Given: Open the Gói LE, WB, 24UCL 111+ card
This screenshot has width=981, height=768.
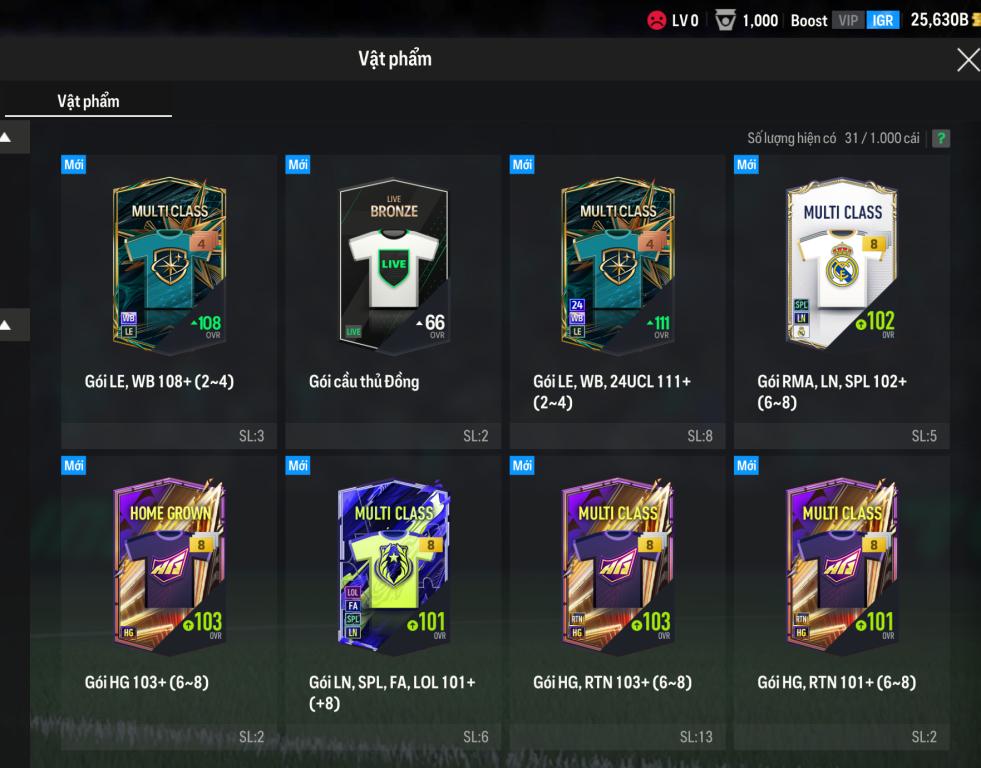Looking at the screenshot, I should (x=618, y=301).
